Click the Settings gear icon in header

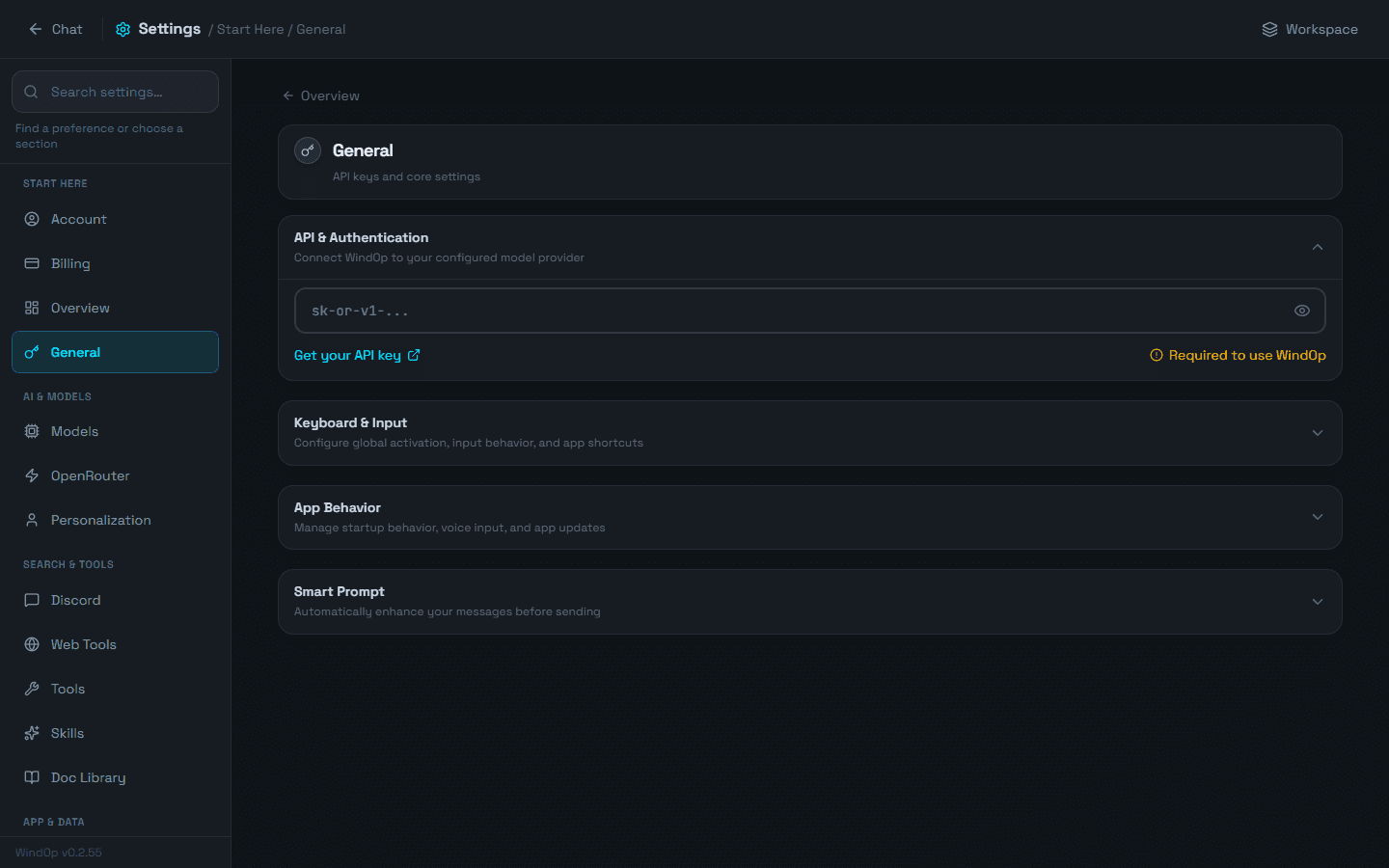pos(123,29)
